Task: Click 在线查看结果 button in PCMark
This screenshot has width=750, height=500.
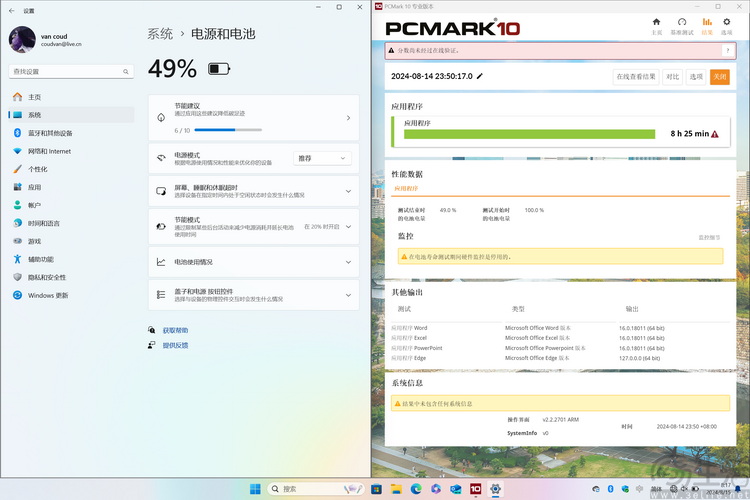Action: [636, 77]
